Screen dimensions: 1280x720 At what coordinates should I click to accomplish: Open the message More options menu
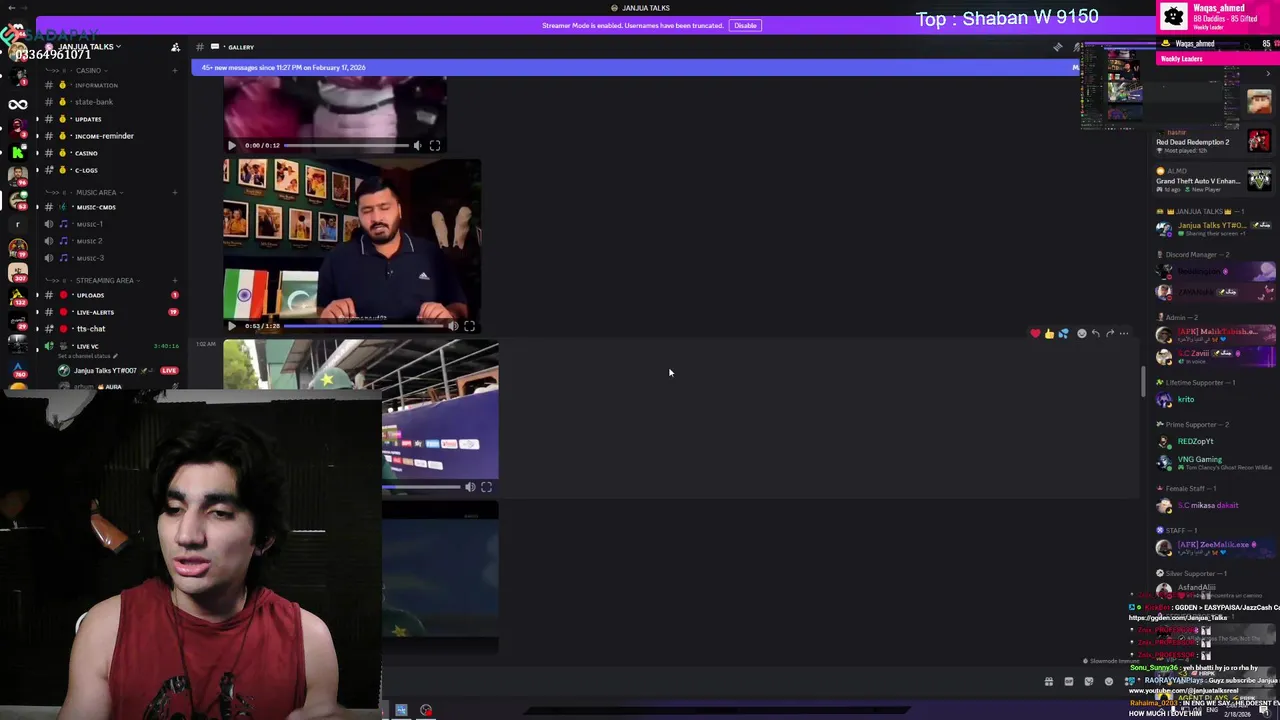coord(1124,333)
